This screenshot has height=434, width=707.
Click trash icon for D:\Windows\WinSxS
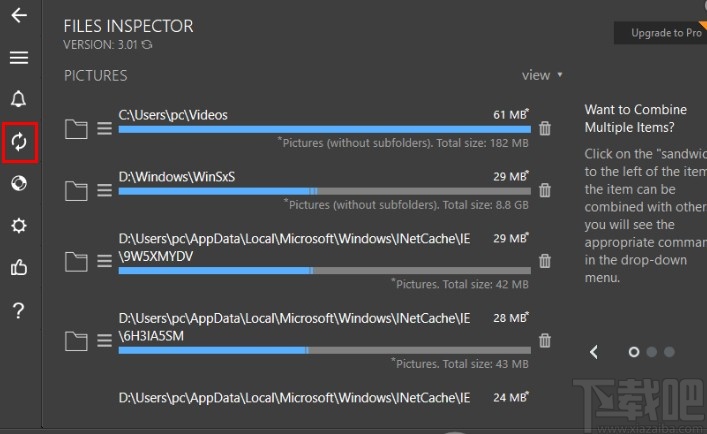545,190
